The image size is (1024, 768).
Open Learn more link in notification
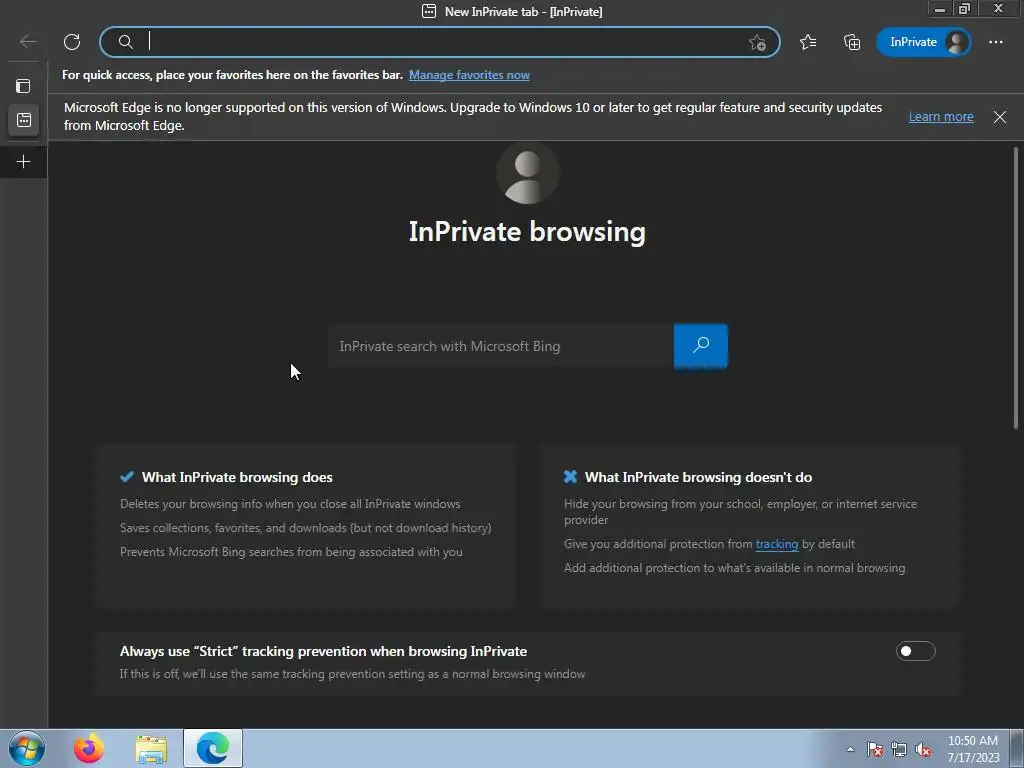pos(941,117)
